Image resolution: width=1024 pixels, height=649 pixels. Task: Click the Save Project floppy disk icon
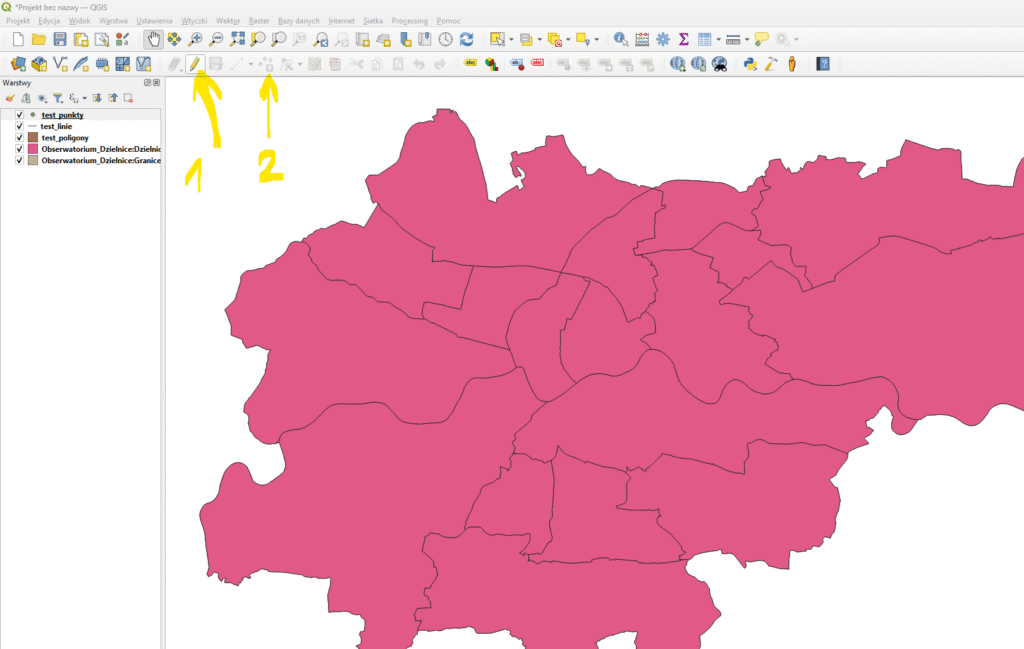click(x=60, y=39)
